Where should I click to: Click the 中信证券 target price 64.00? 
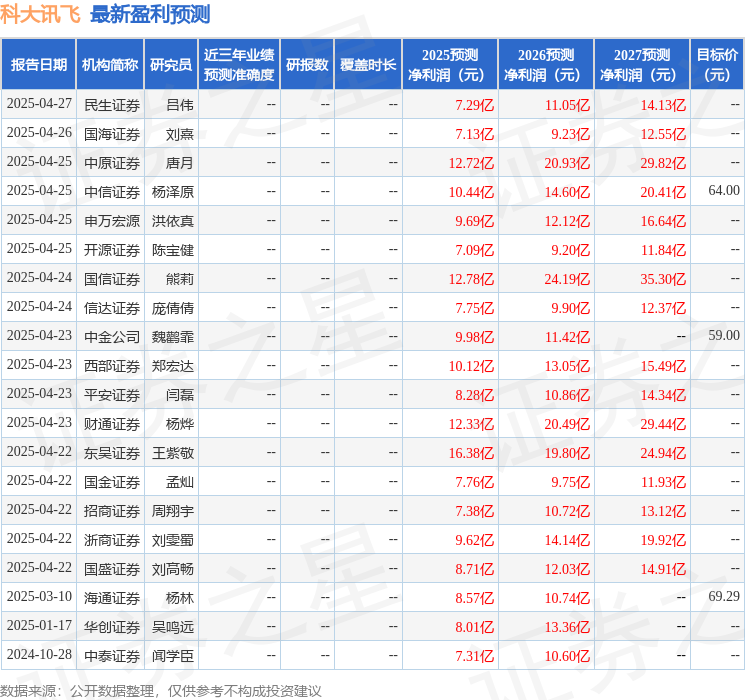[723, 191]
